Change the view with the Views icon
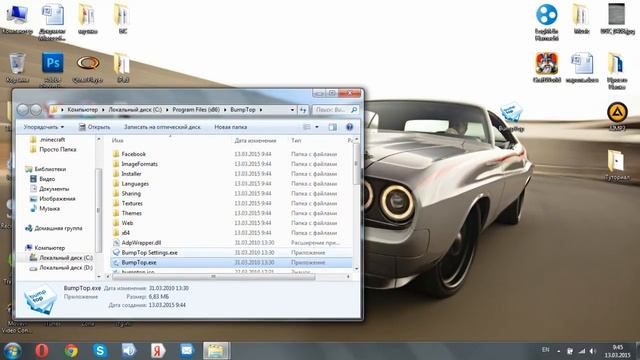Image resolution: width=640 pixels, height=360 pixels. 307,127
